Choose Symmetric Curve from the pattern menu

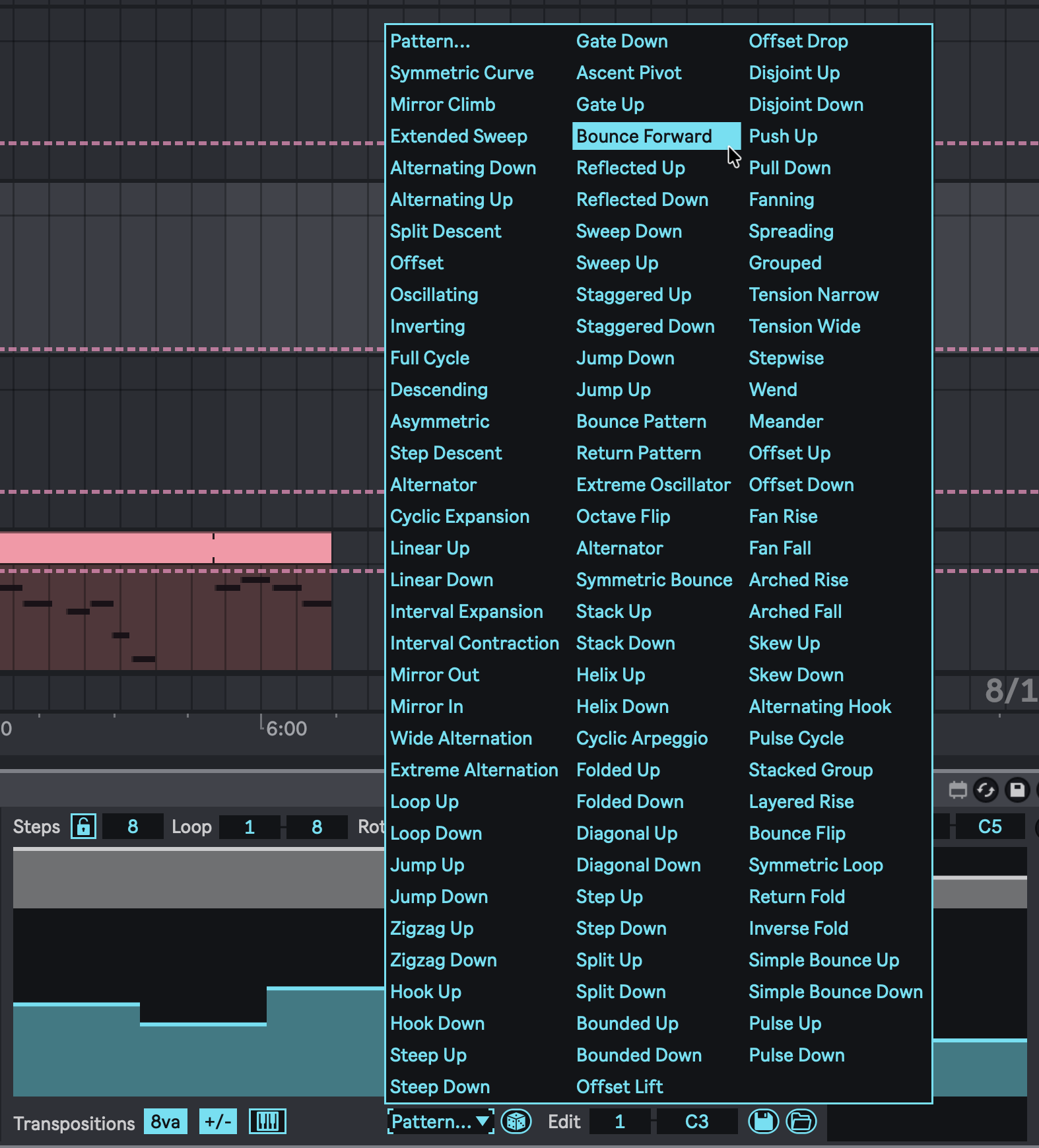click(x=461, y=73)
